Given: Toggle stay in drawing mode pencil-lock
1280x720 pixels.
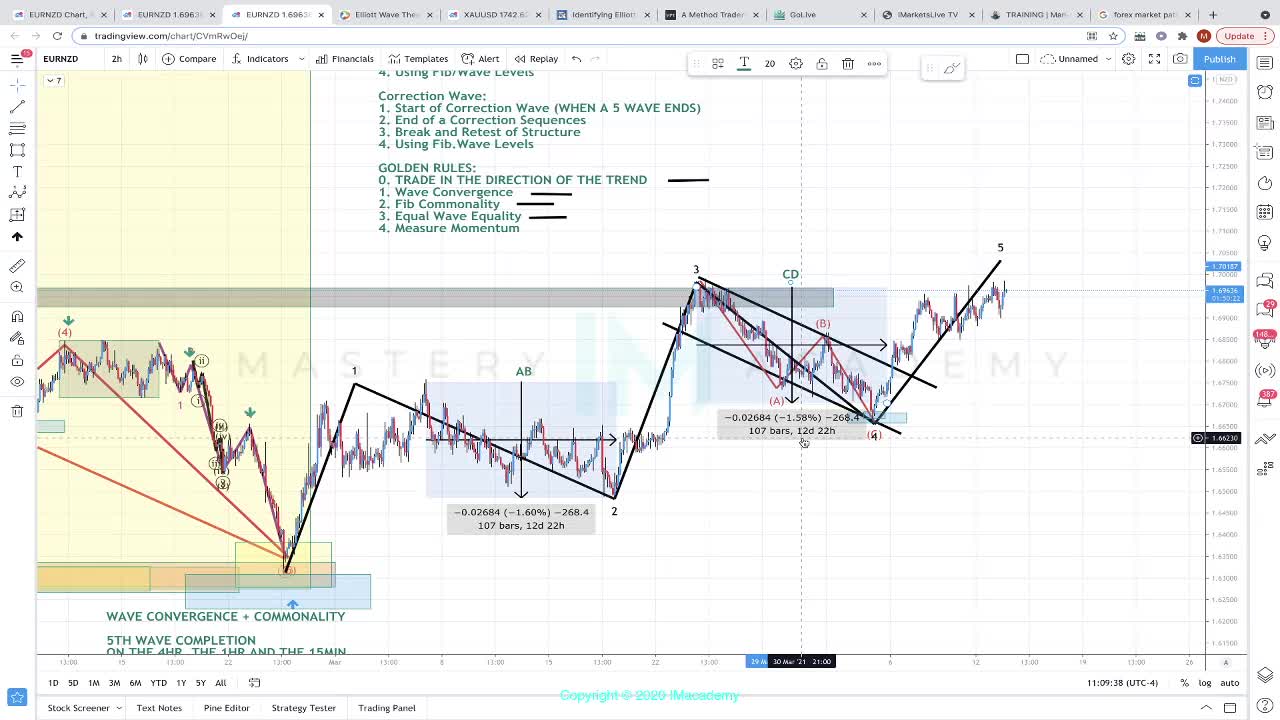Looking at the screenshot, I should (x=17, y=339).
